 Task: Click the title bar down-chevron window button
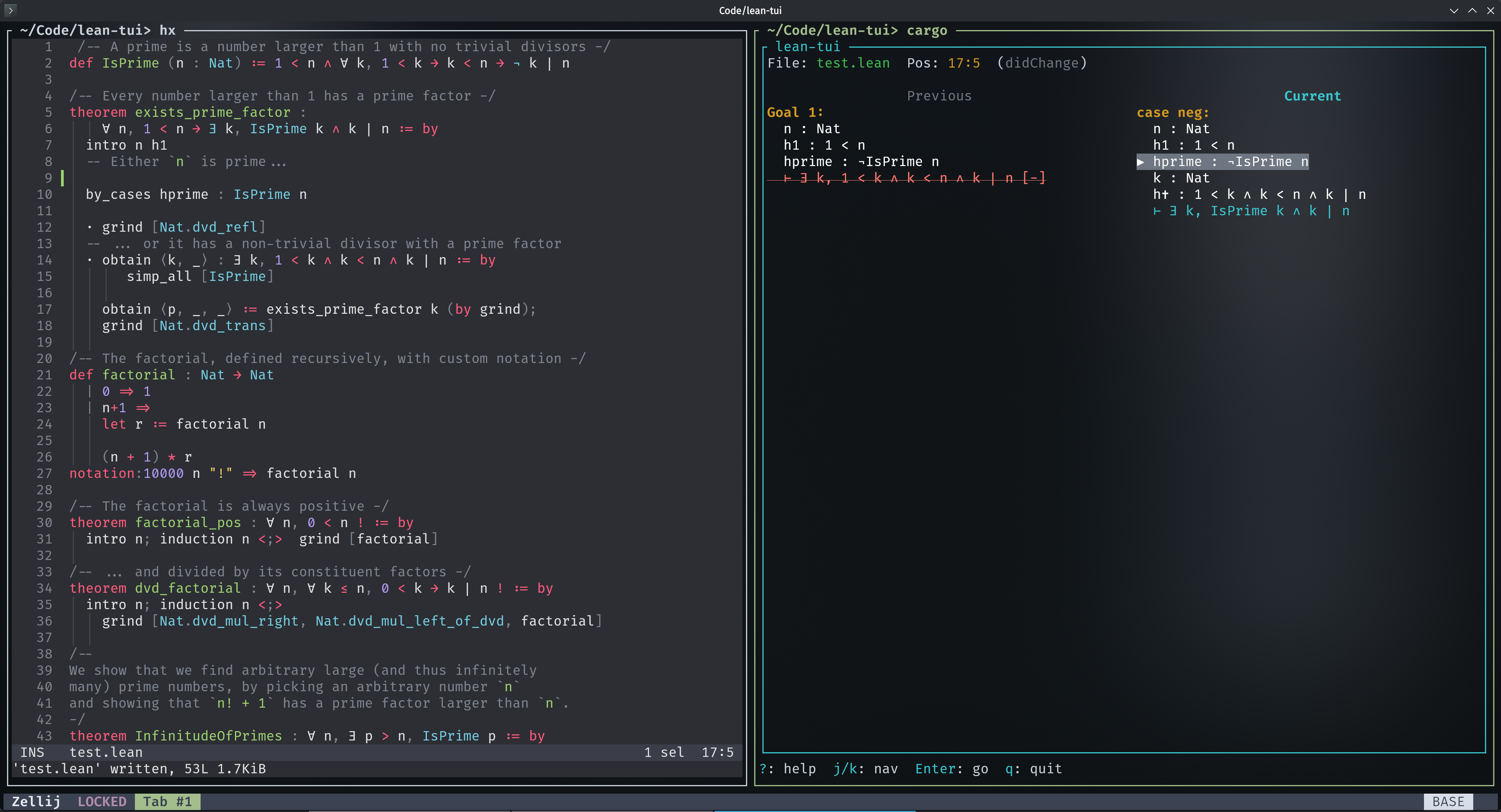pos(1454,11)
